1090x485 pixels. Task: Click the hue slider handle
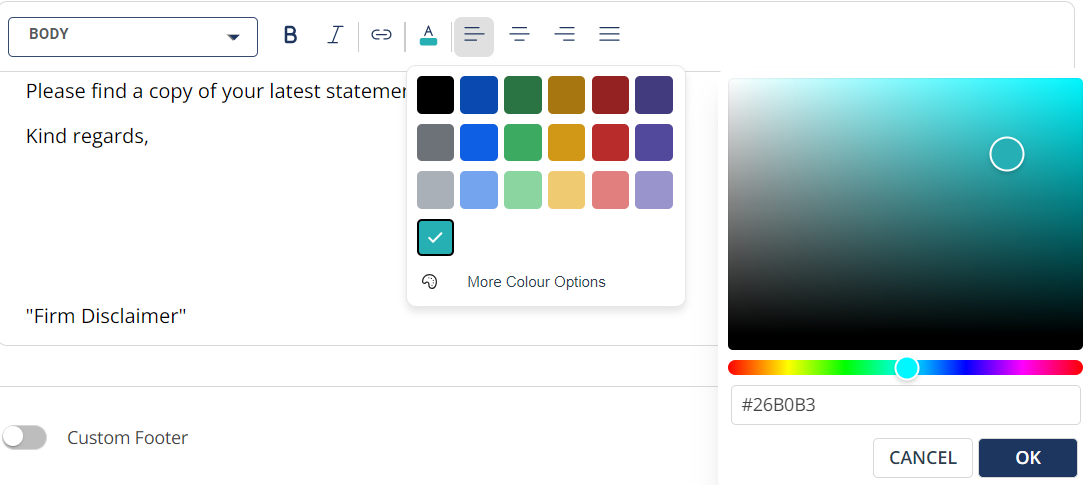point(907,367)
